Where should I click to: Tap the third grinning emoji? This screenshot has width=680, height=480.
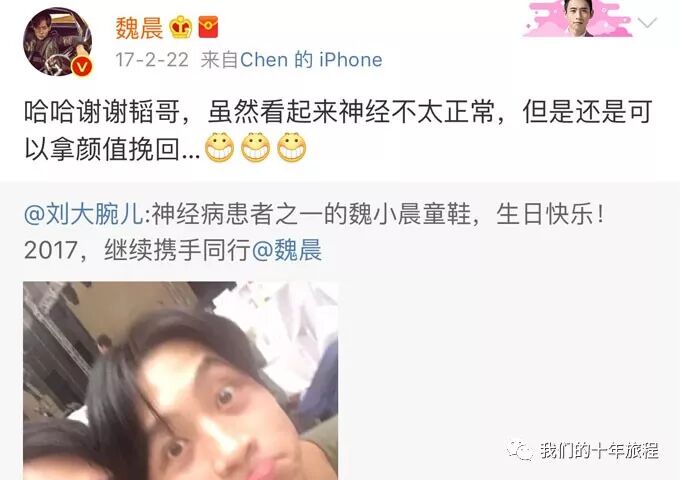[291, 147]
